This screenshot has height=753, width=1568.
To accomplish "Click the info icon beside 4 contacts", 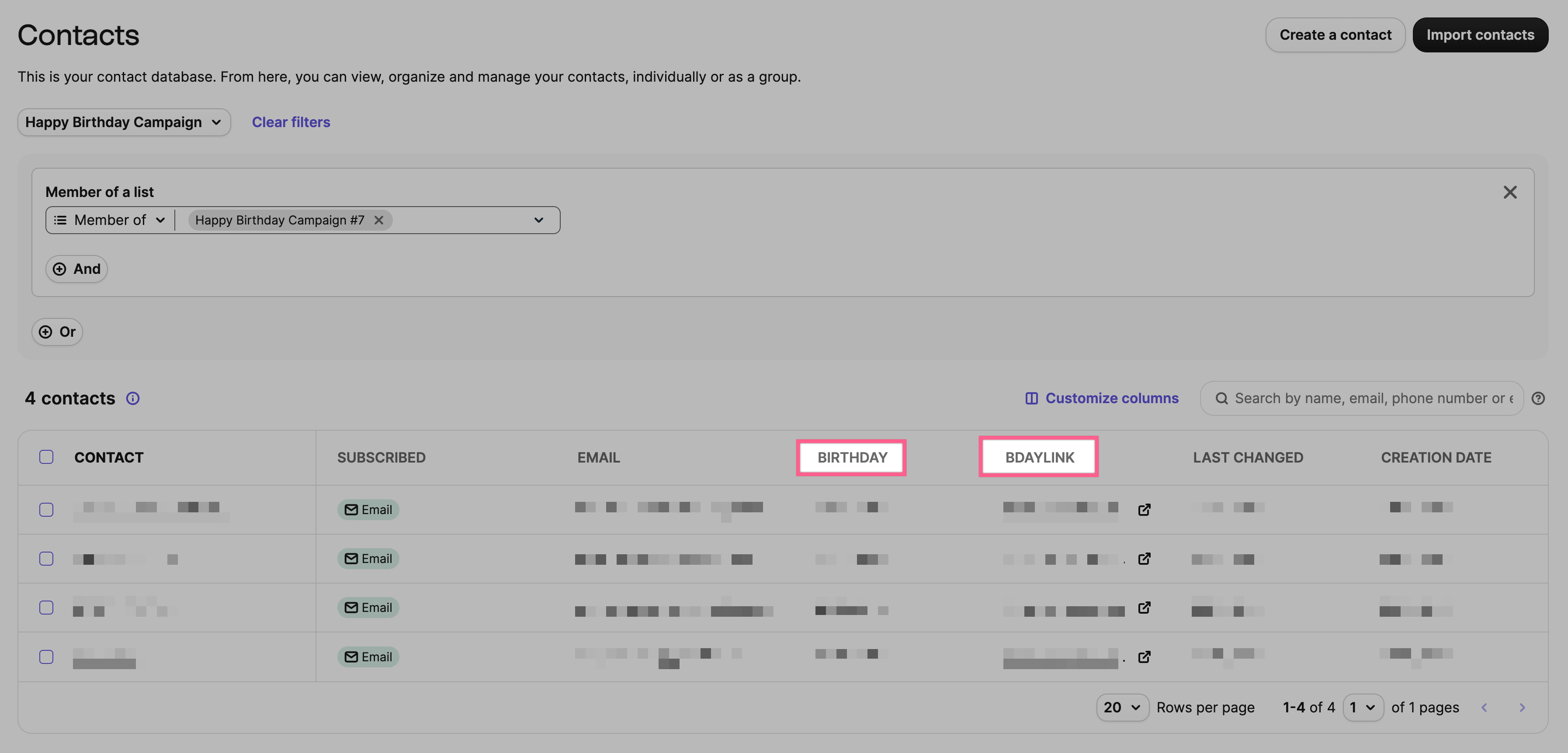I will point(133,398).
